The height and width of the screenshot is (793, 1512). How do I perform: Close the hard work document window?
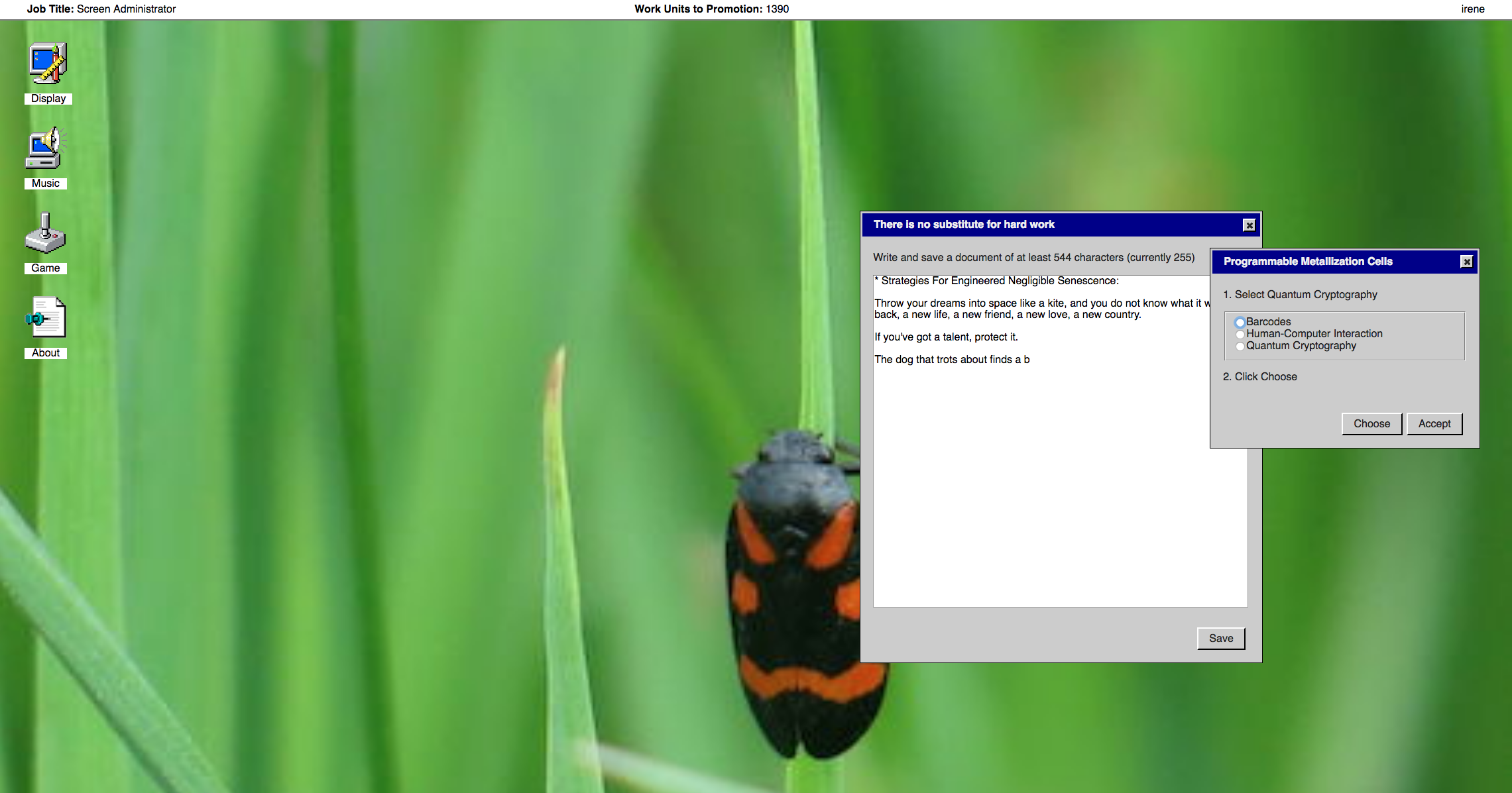tap(1249, 225)
